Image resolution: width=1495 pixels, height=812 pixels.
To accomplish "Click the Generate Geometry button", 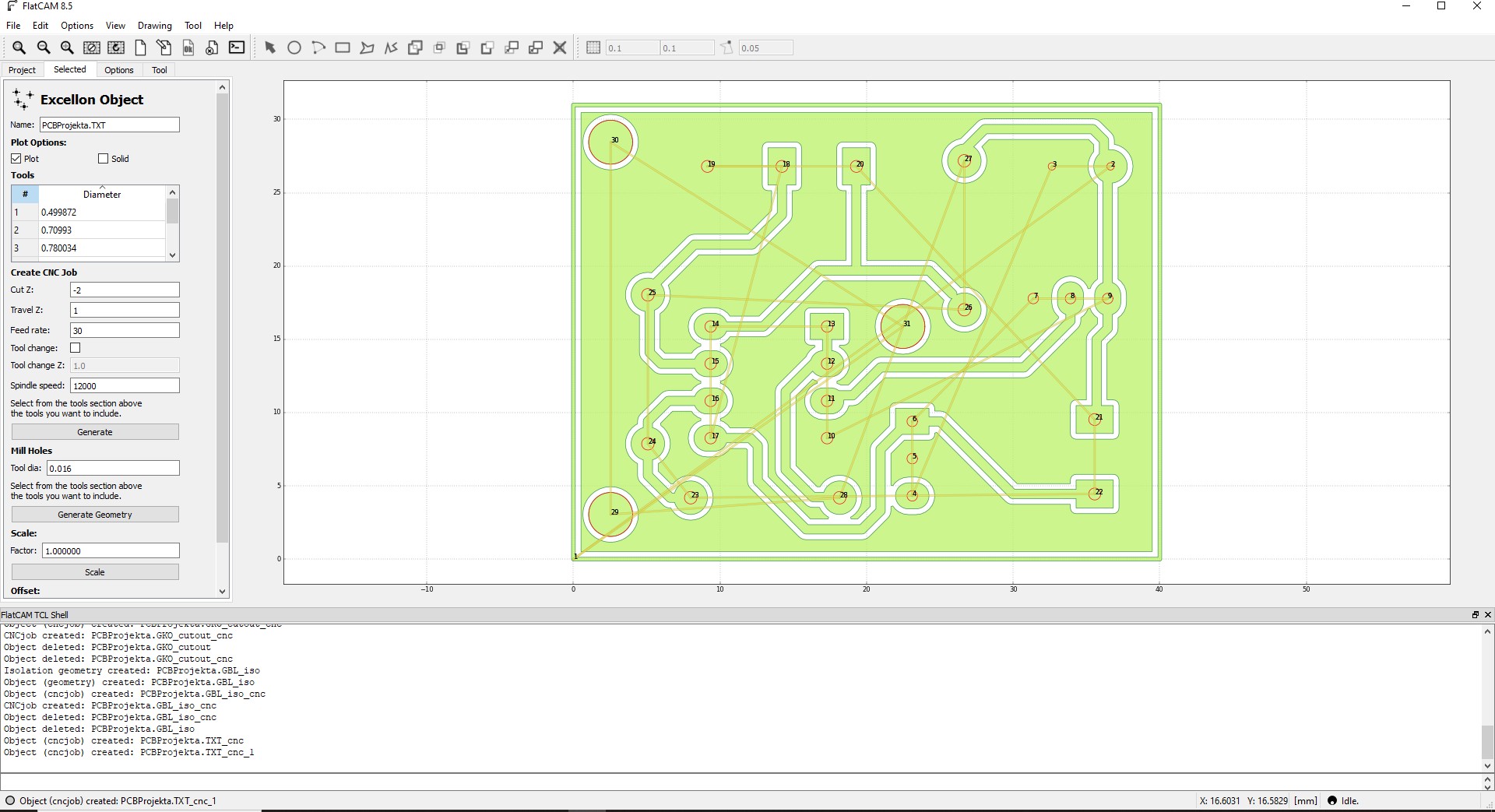I will (95, 515).
